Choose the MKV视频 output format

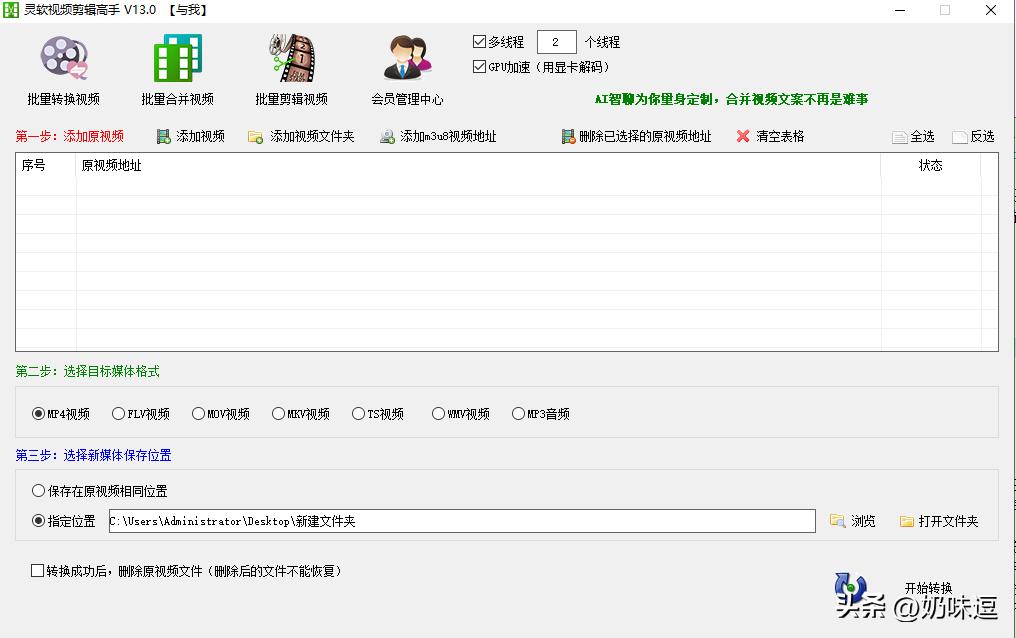pyautogui.click(x=277, y=412)
